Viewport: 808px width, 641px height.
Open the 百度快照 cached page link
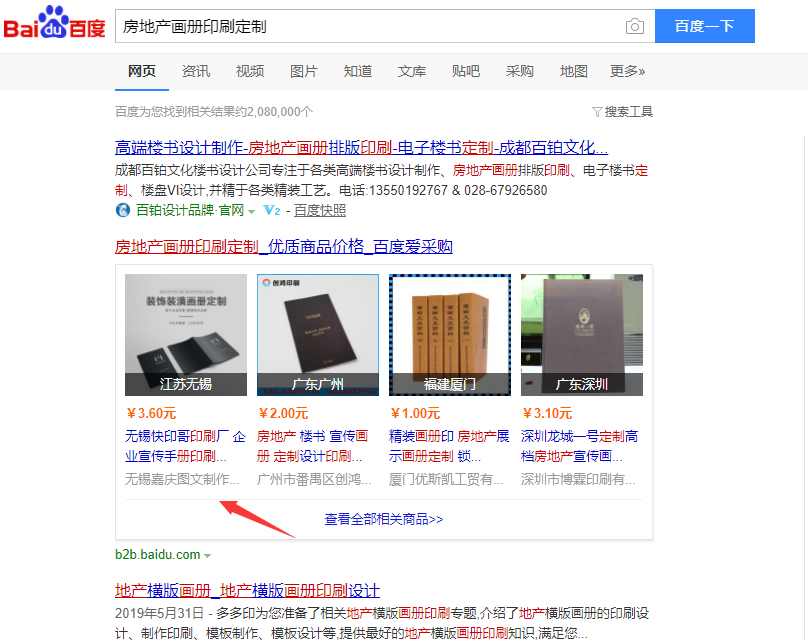coord(319,210)
